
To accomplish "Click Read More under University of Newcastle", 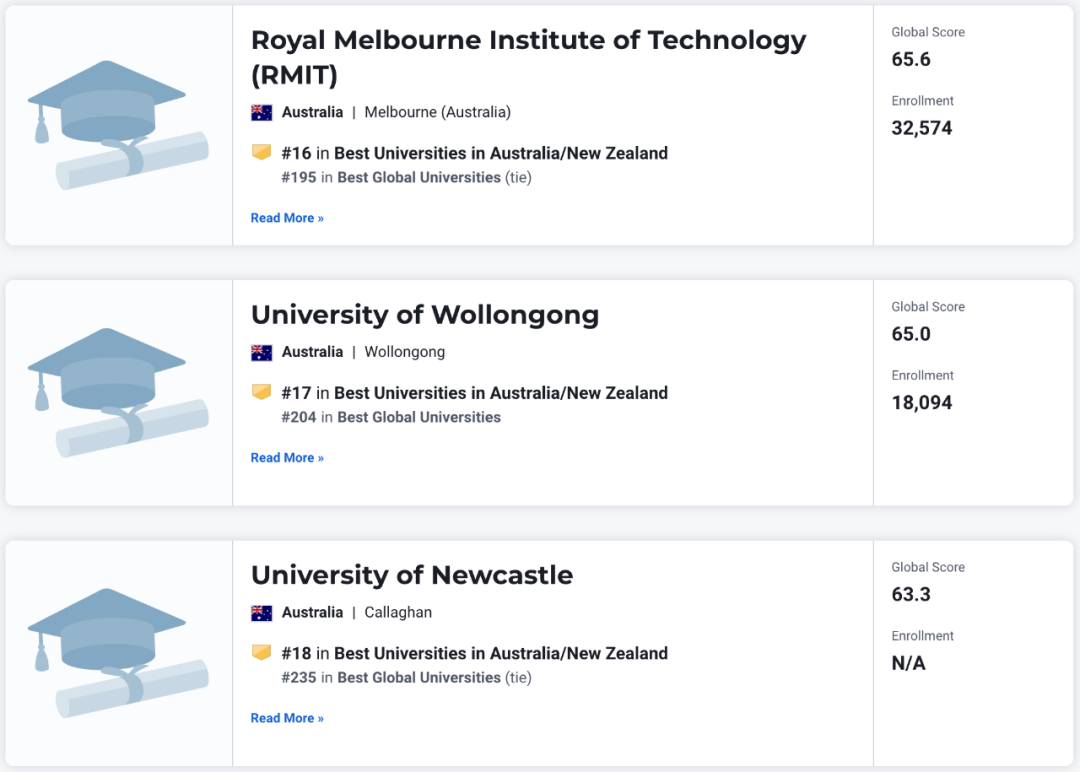I will (x=287, y=718).
